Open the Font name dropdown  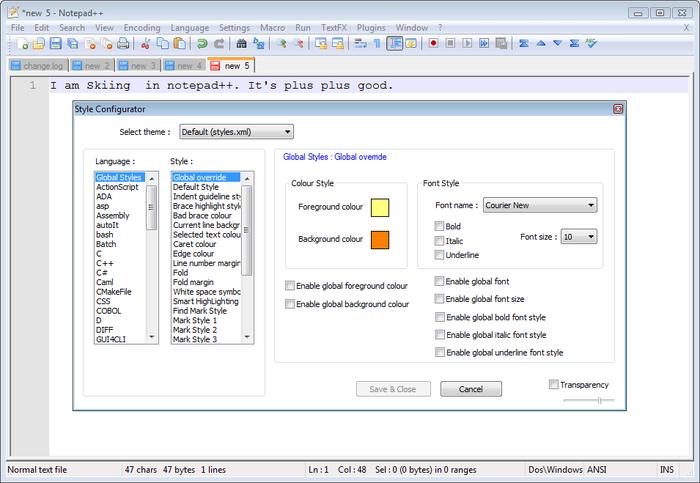pyautogui.click(x=540, y=205)
